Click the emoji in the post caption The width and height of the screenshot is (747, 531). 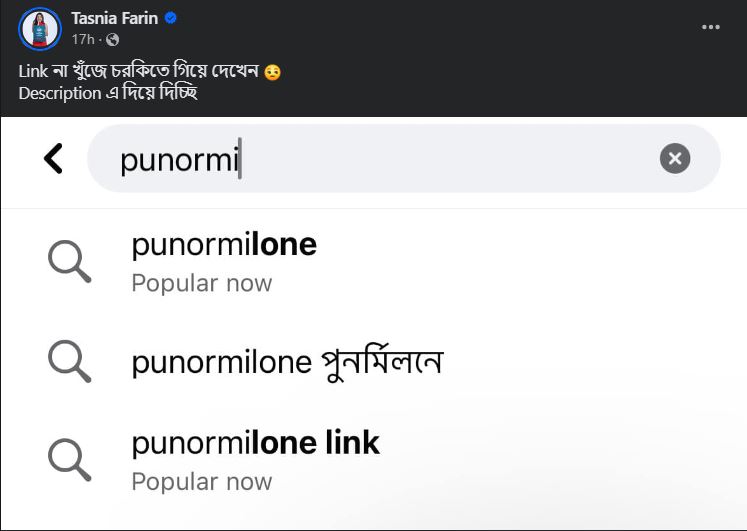coord(273,72)
